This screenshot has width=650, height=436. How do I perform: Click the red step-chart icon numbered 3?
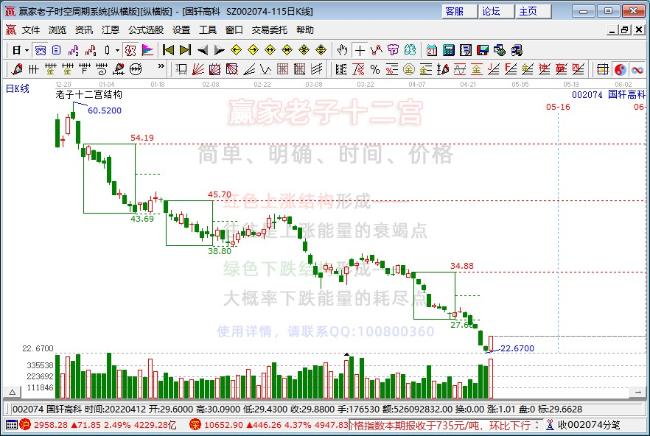pos(90,51)
